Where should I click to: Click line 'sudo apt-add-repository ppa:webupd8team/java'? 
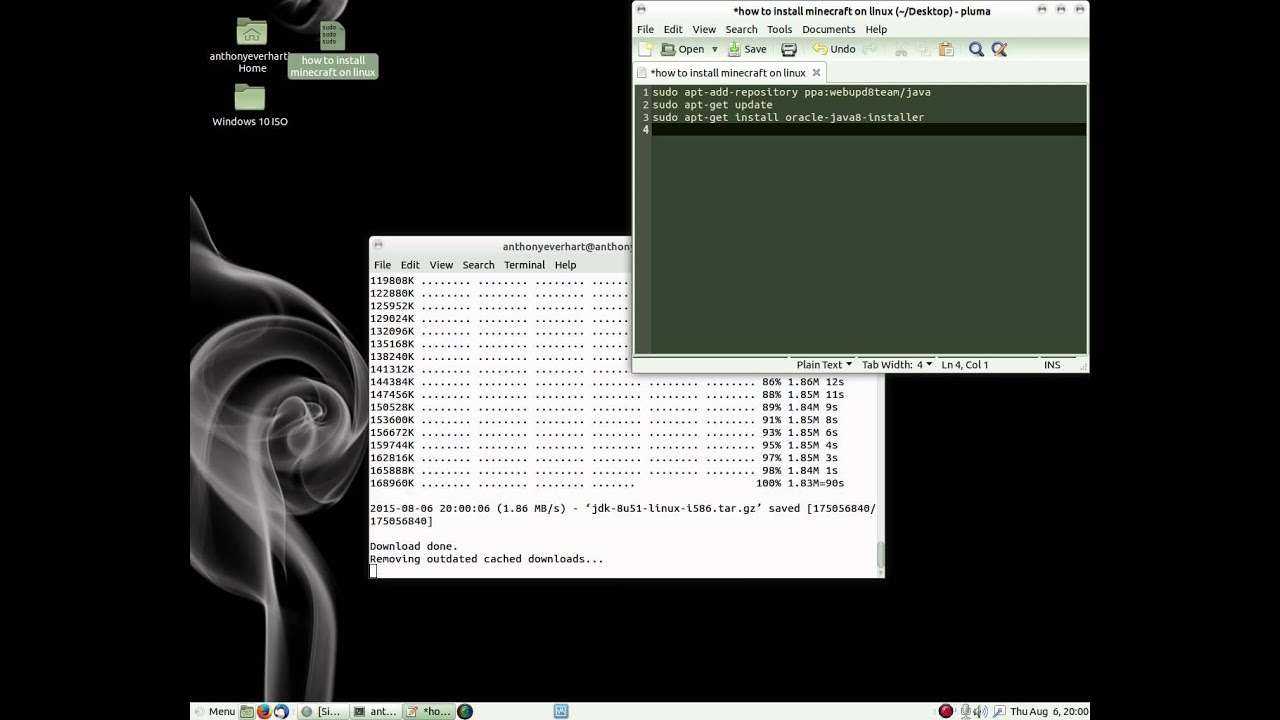point(791,92)
